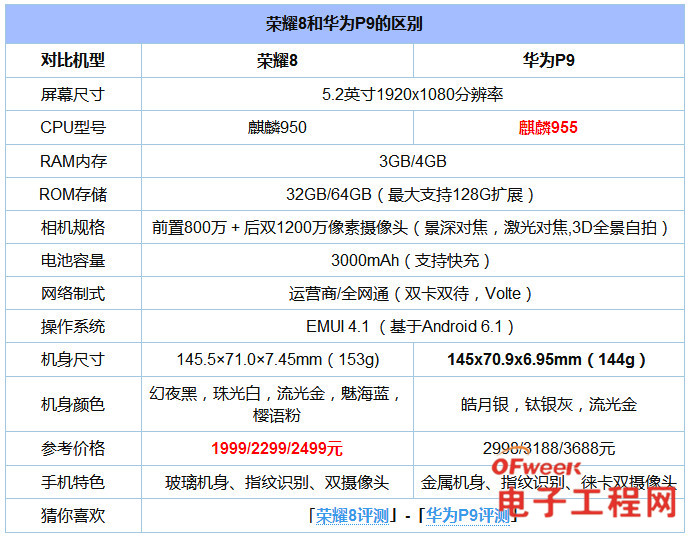Image resolution: width=689 pixels, height=536 pixels.
Task: Click the 电池容量 row label
Action: pyautogui.click(x=73, y=261)
